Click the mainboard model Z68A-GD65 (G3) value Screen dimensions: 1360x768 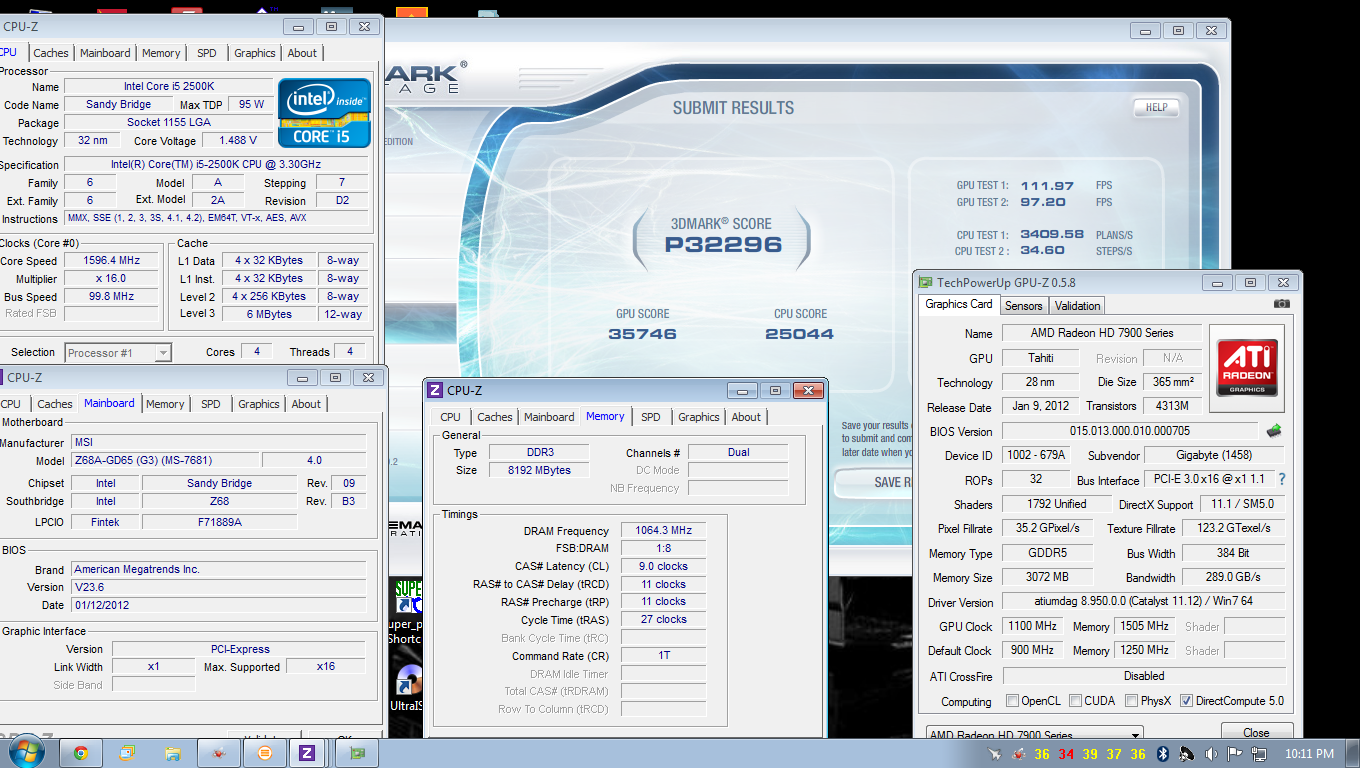164,460
